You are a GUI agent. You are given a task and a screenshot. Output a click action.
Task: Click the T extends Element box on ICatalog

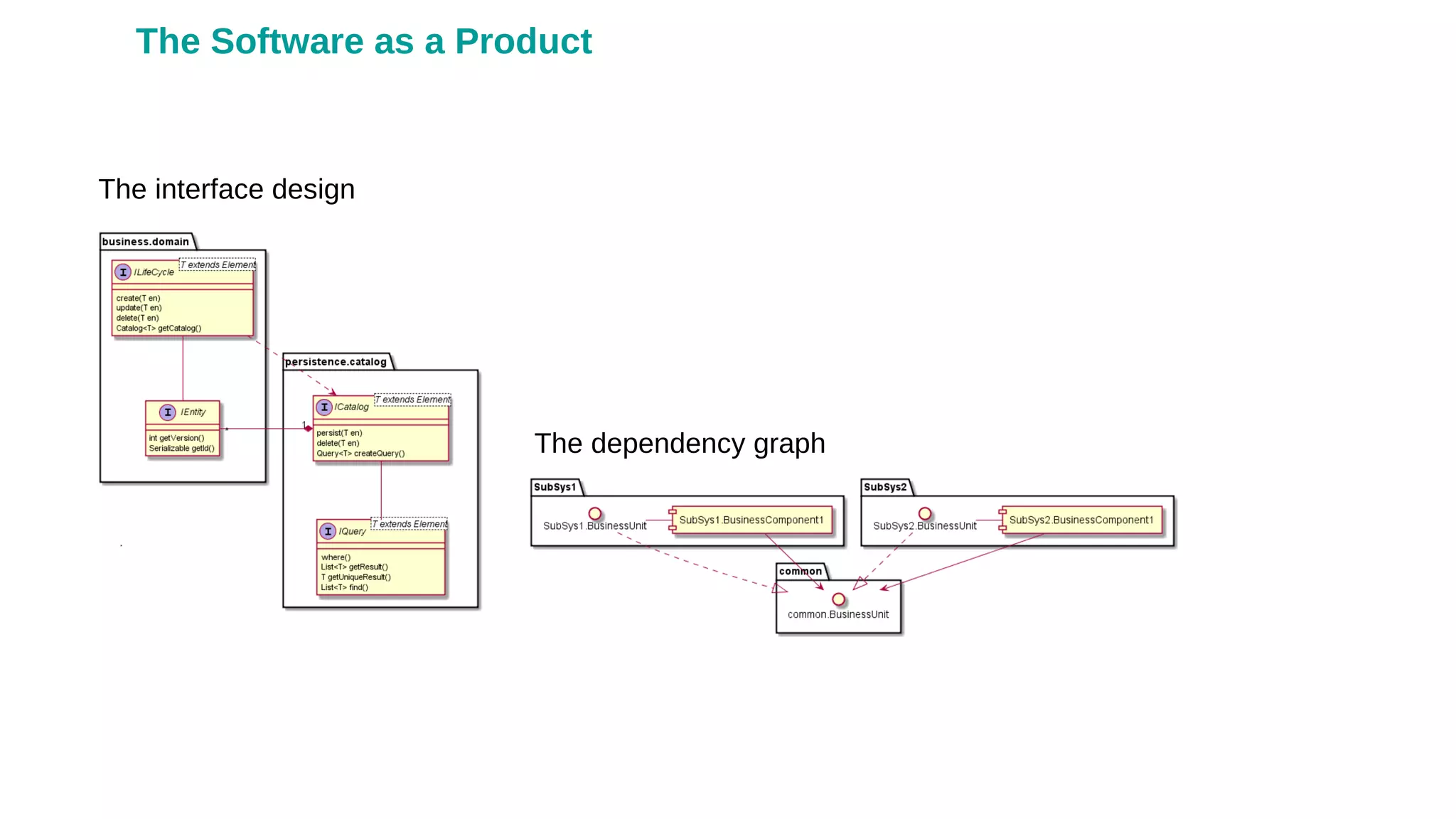tap(412, 400)
